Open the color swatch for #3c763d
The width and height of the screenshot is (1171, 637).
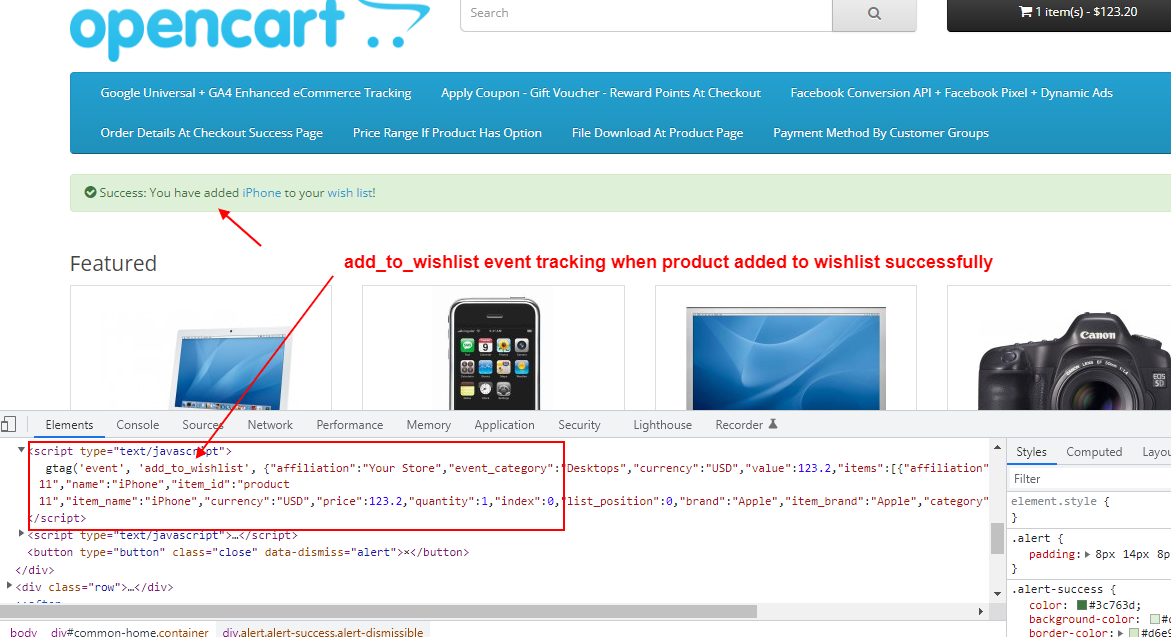coord(1081,606)
